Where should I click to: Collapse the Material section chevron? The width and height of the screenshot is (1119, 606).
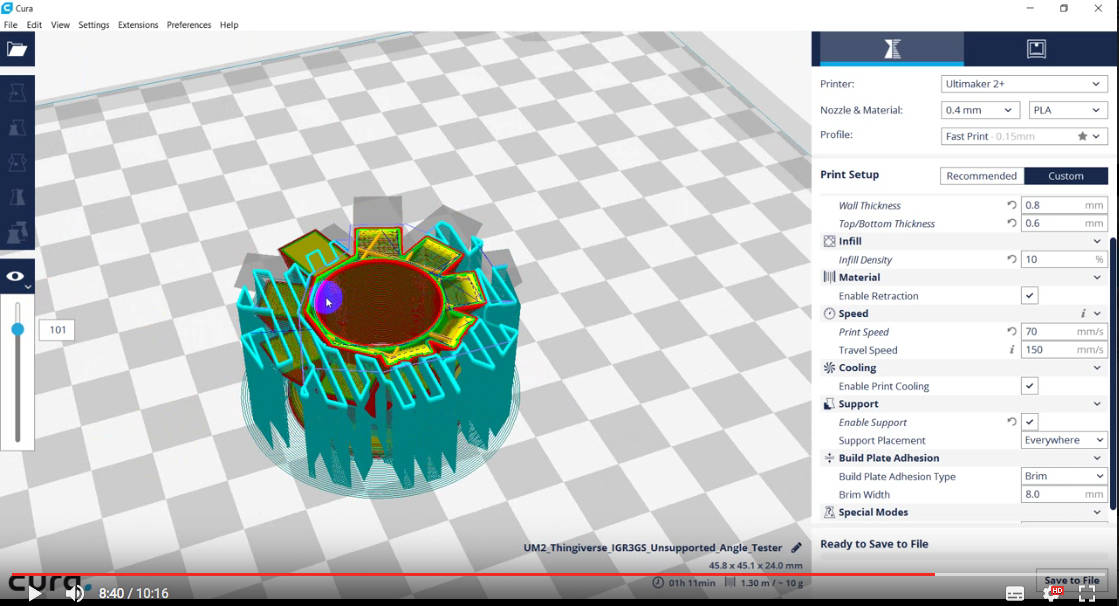click(1097, 278)
